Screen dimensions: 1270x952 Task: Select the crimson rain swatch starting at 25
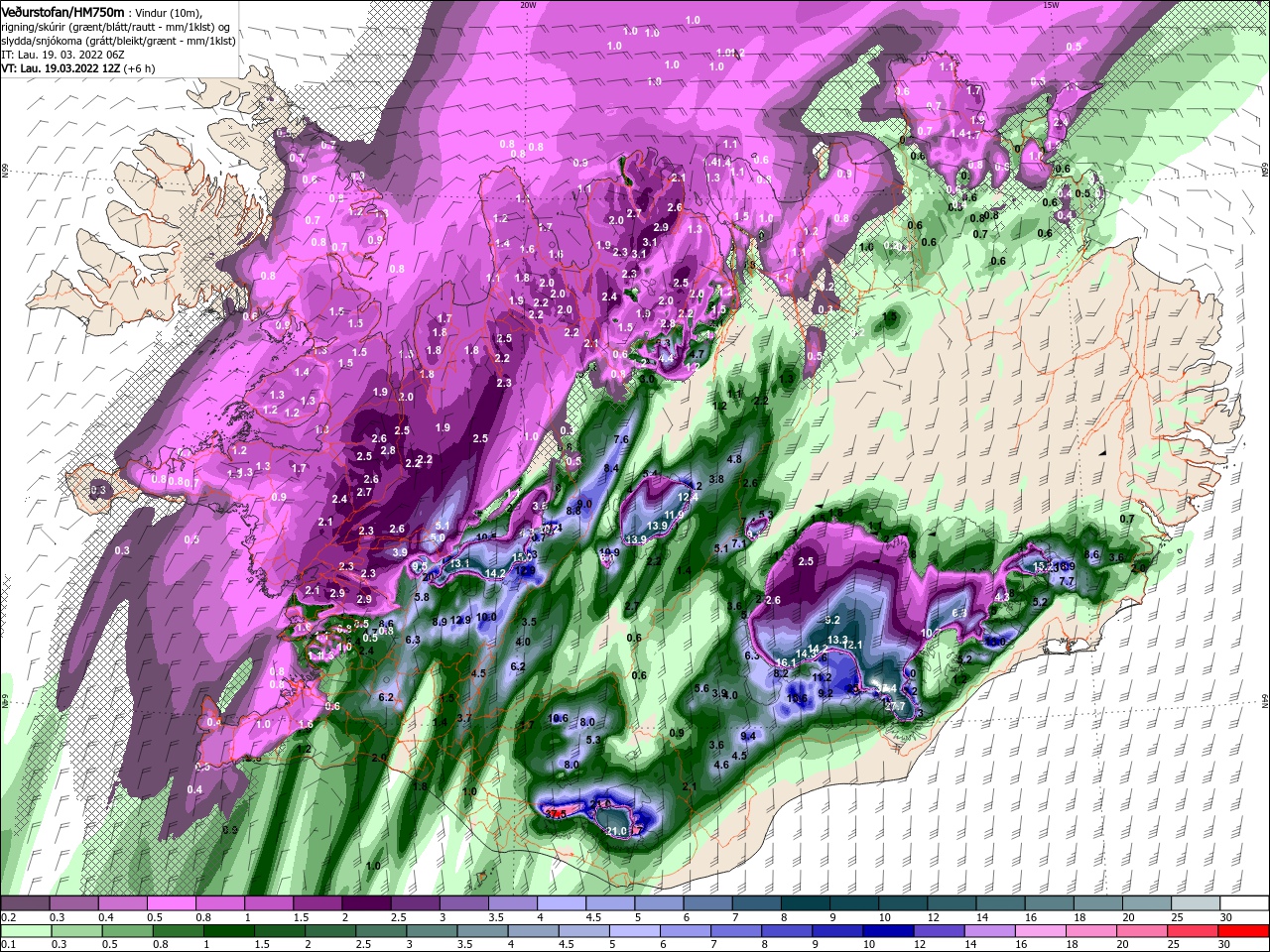tap(1195, 931)
